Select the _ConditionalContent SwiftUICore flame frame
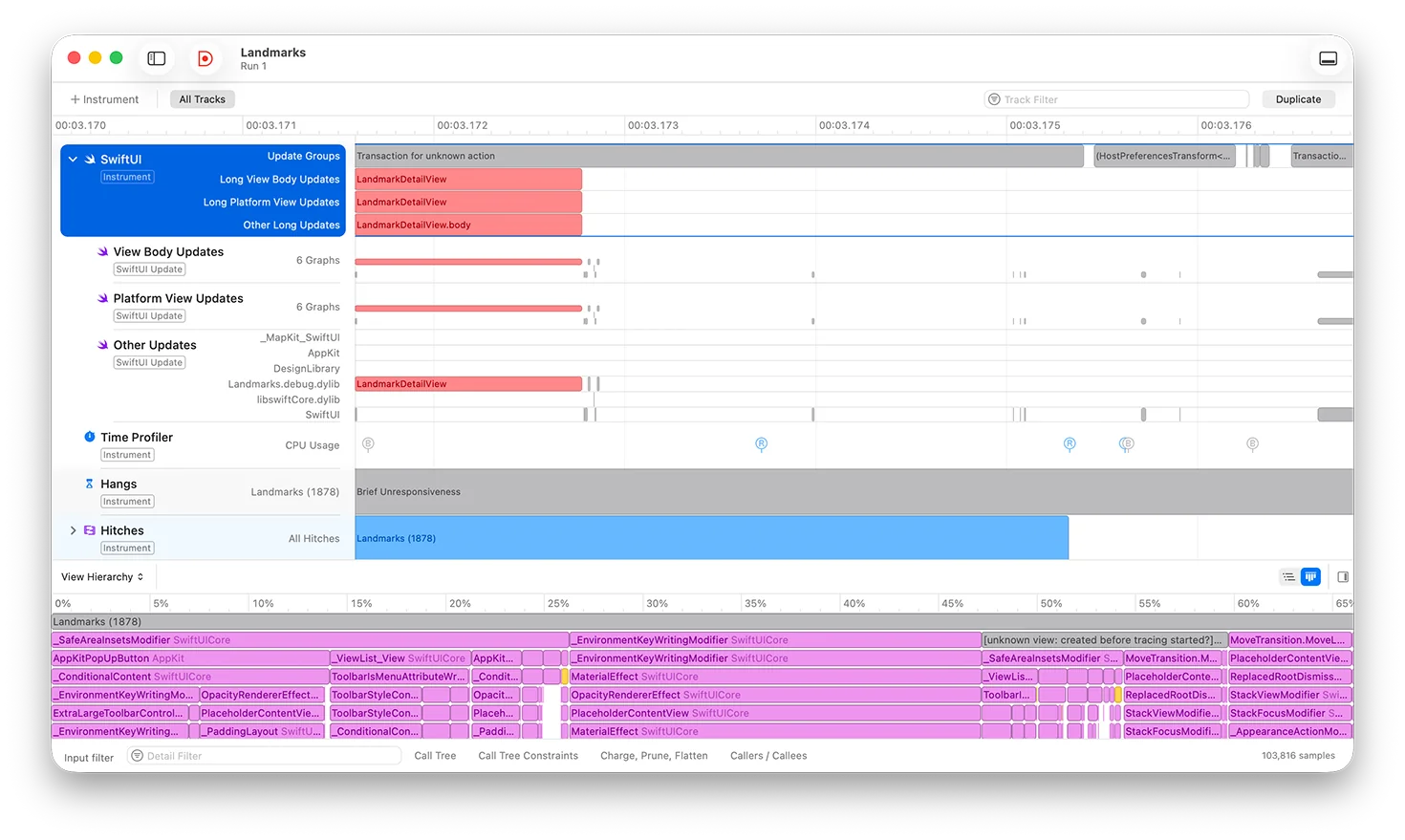The image size is (1405, 840). tap(190, 677)
